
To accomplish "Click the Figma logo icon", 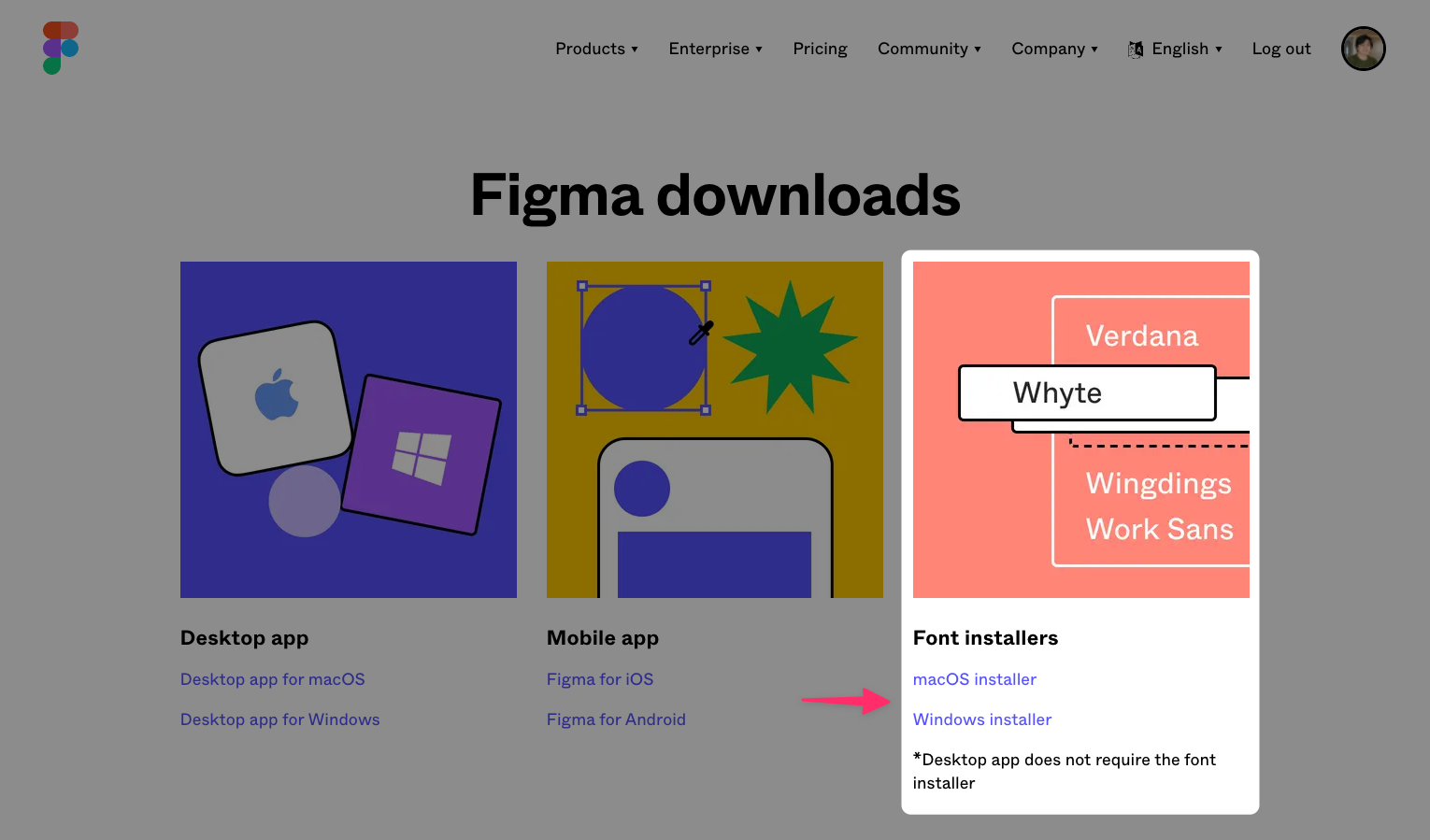I will [x=61, y=49].
